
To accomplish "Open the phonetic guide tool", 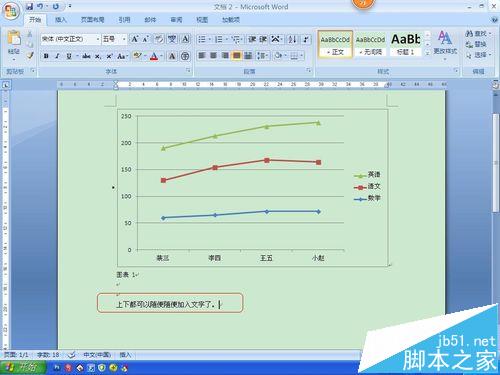I will coord(172,39).
